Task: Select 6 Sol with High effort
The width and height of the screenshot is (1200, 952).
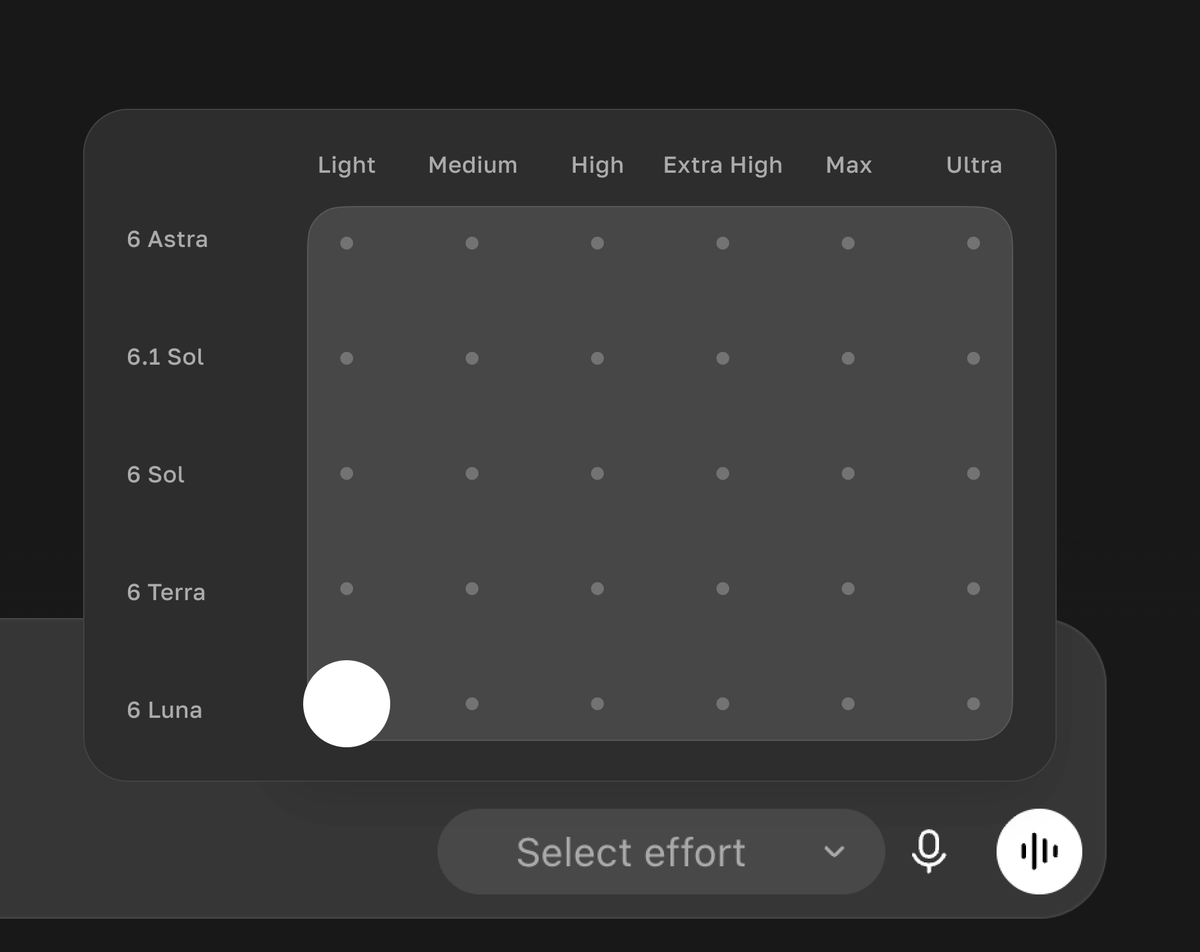Action: 597,473
